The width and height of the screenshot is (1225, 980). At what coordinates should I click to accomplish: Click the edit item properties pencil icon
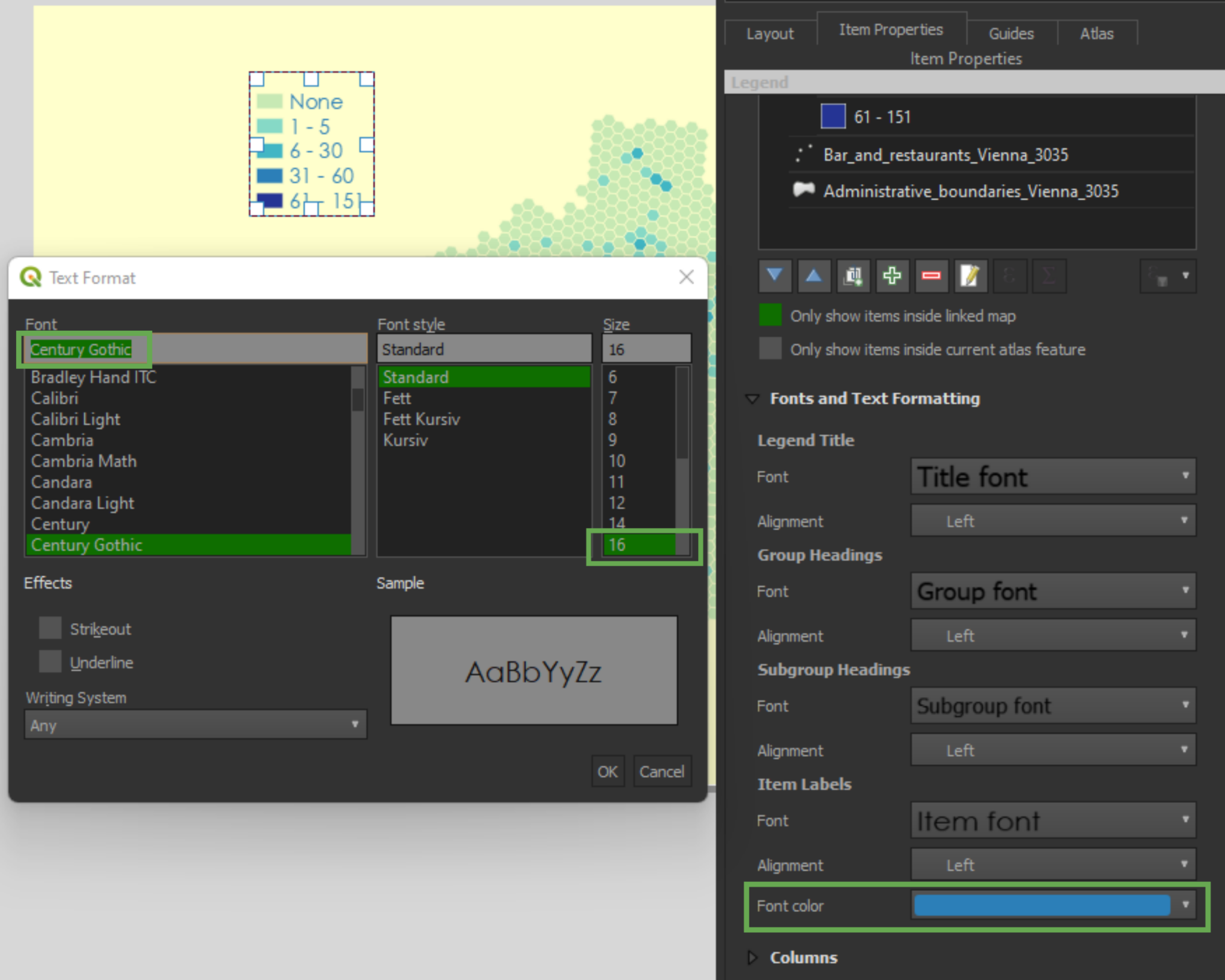tap(970, 276)
